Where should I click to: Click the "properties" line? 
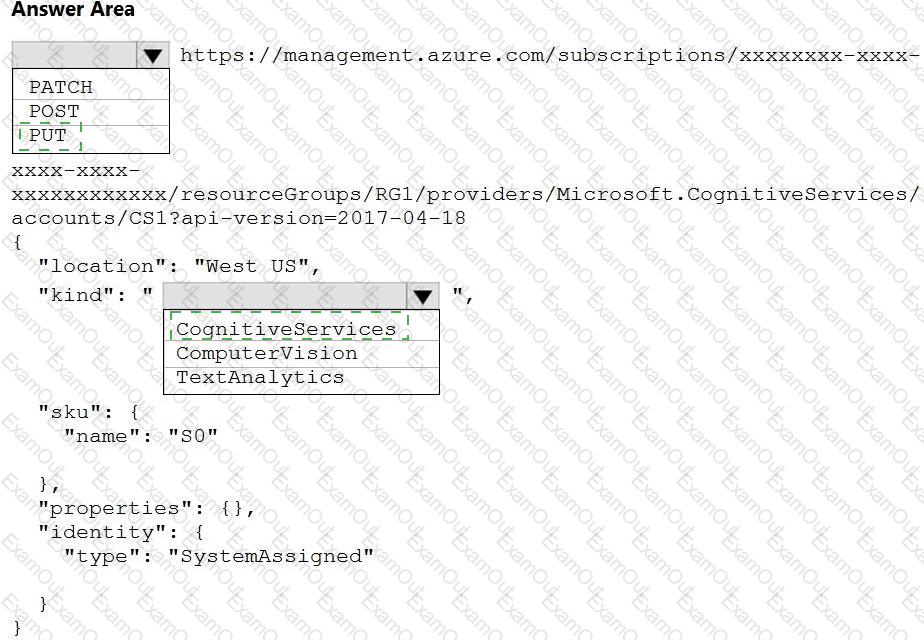(x=146, y=509)
